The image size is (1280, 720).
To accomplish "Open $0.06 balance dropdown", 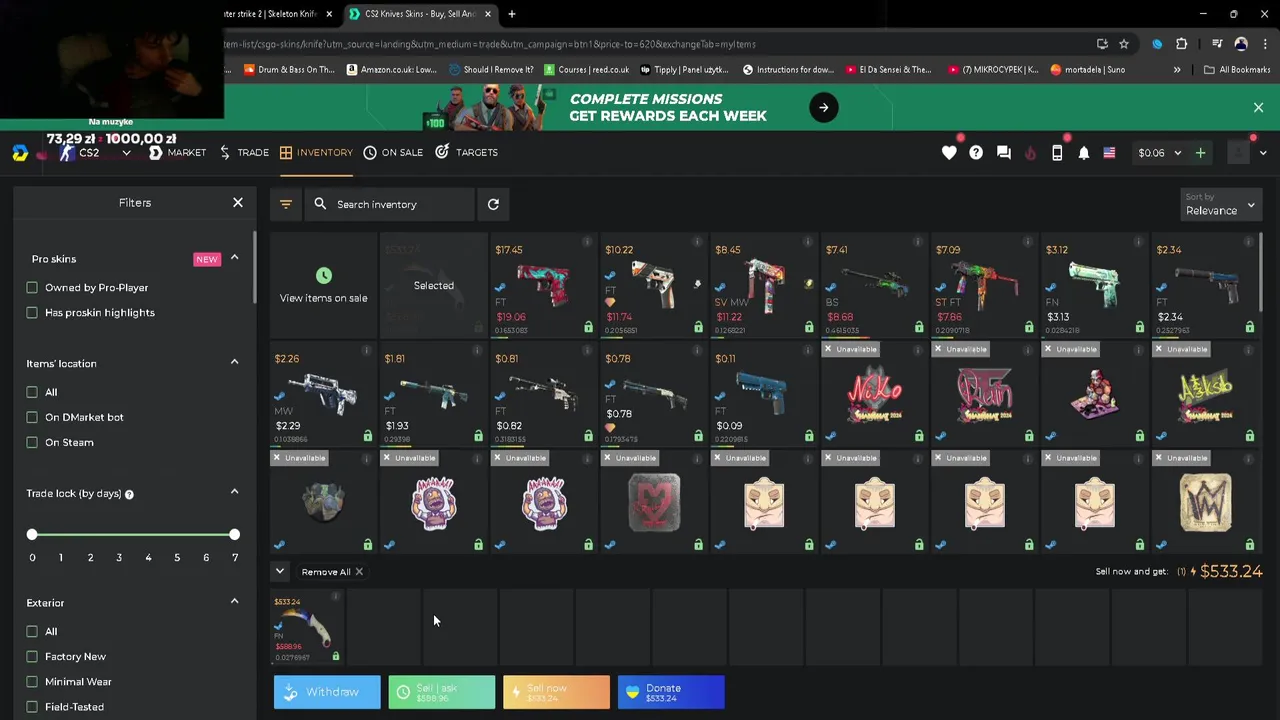I will coord(1159,153).
